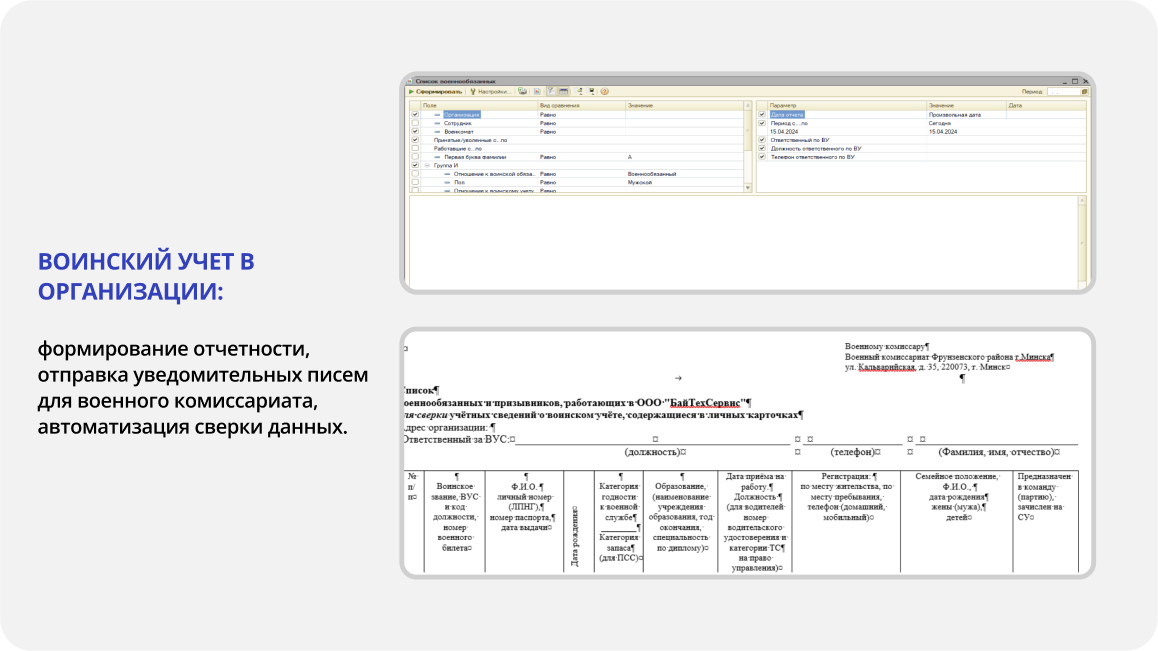This screenshot has width=1158, height=651.
Task: Uncheck Должность ответственного по ВУ checkbox
Action: click(x=762, y=149)
